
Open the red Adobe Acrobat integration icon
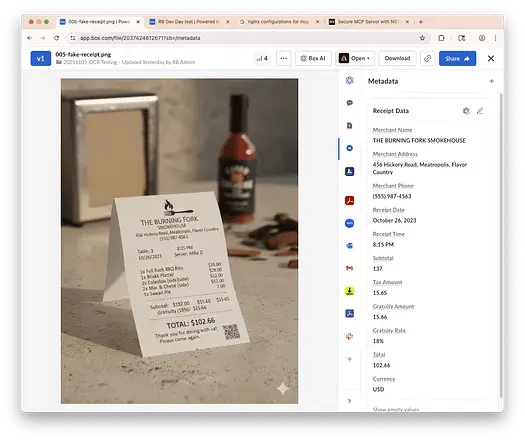pos(349,200)
